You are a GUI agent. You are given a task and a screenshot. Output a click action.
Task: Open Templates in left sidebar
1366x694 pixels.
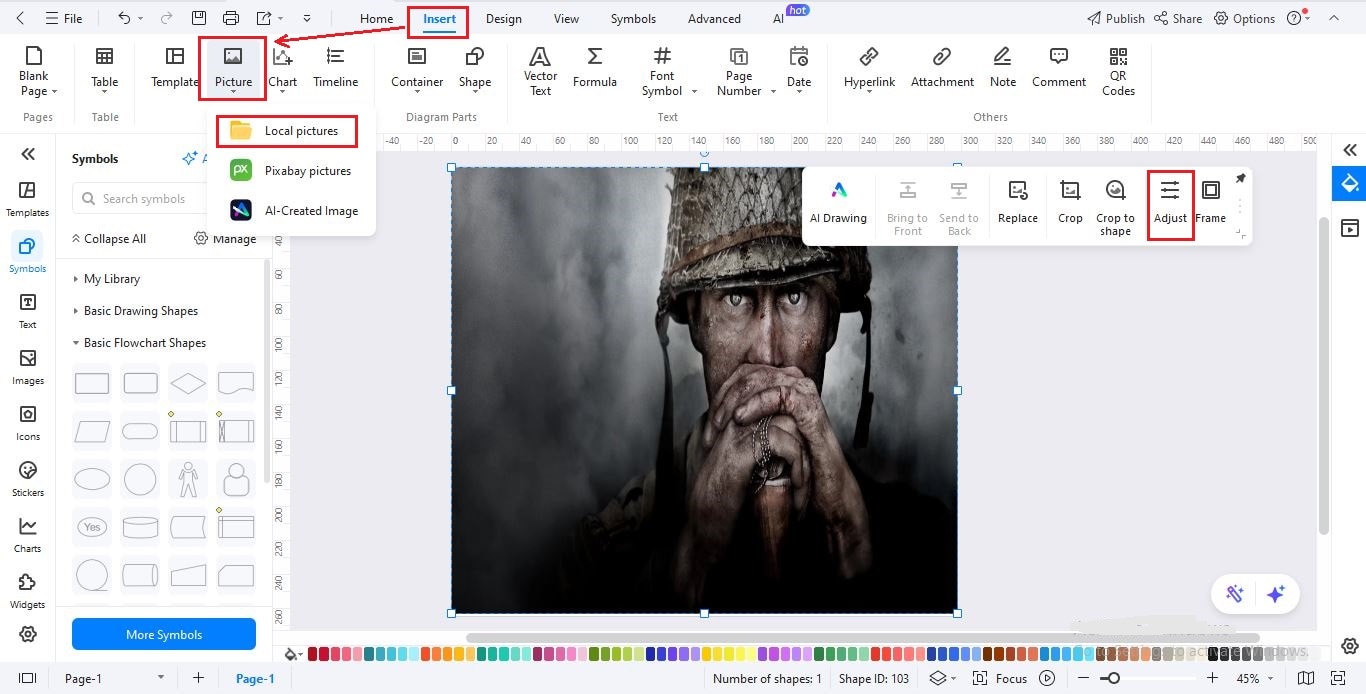click(x=27, y=199)
